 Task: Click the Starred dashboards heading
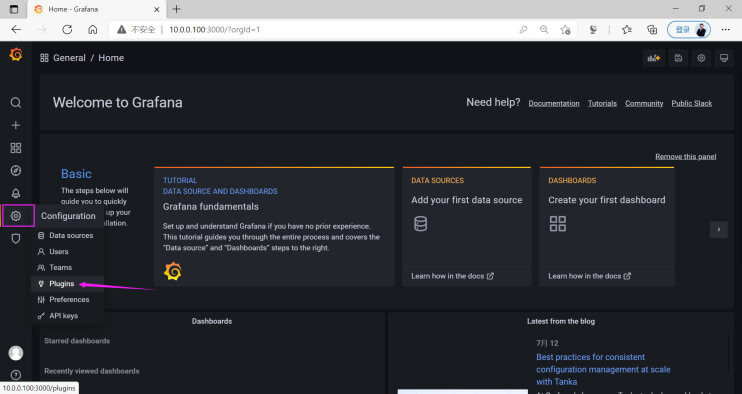tap(77, 341)
